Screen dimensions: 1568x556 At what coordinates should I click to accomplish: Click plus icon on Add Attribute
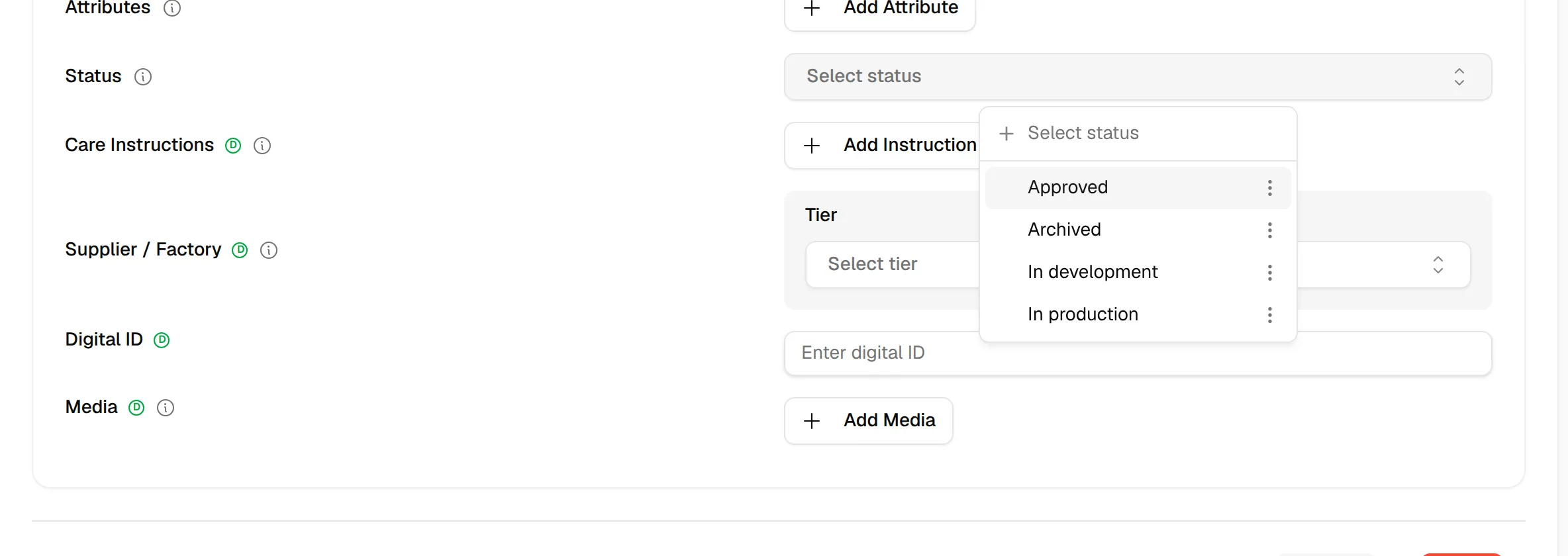812,9
